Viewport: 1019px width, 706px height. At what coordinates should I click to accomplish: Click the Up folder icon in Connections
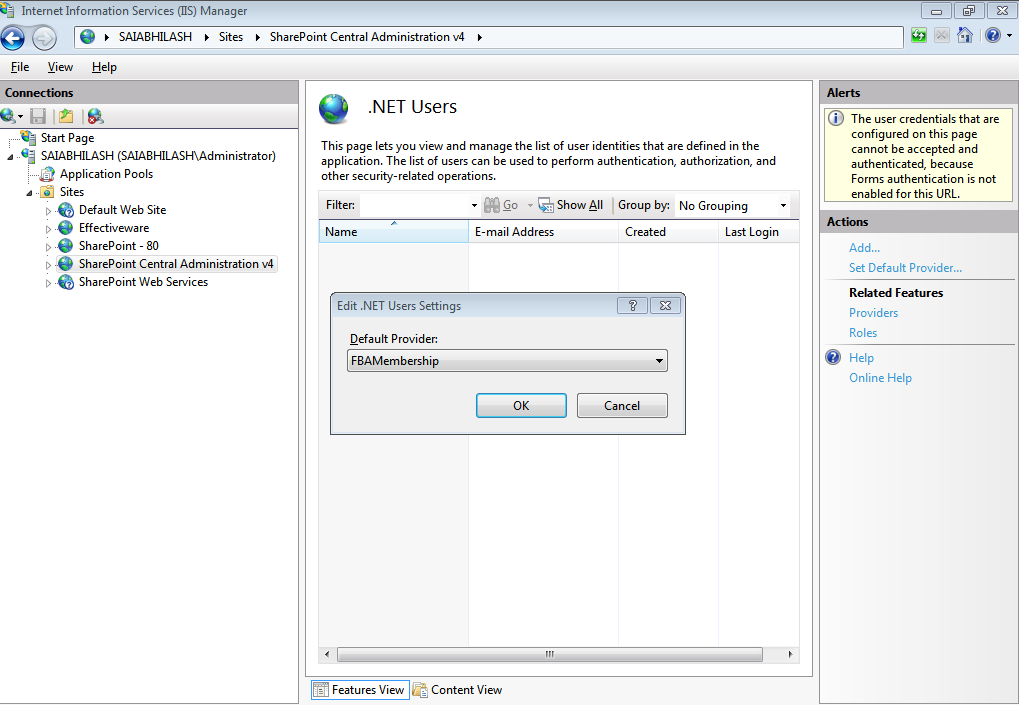[66, 116]
